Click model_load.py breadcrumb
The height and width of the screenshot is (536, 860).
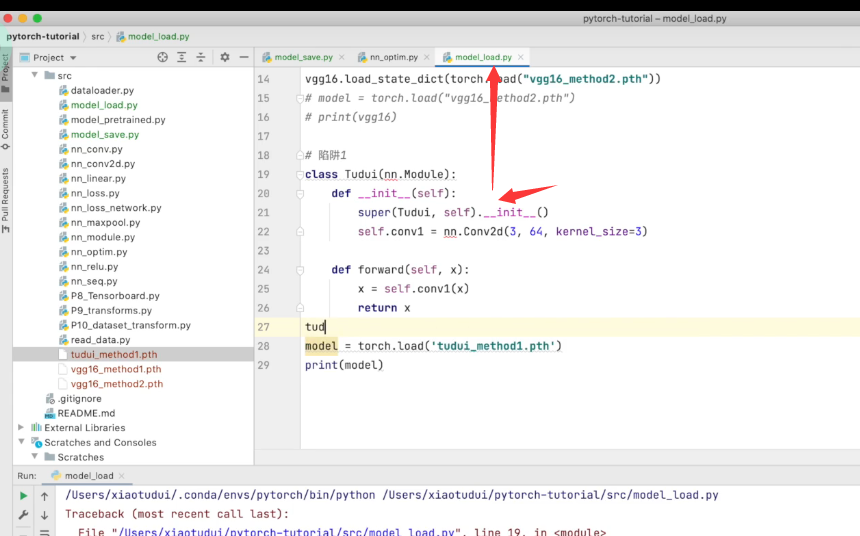(159, 36)
